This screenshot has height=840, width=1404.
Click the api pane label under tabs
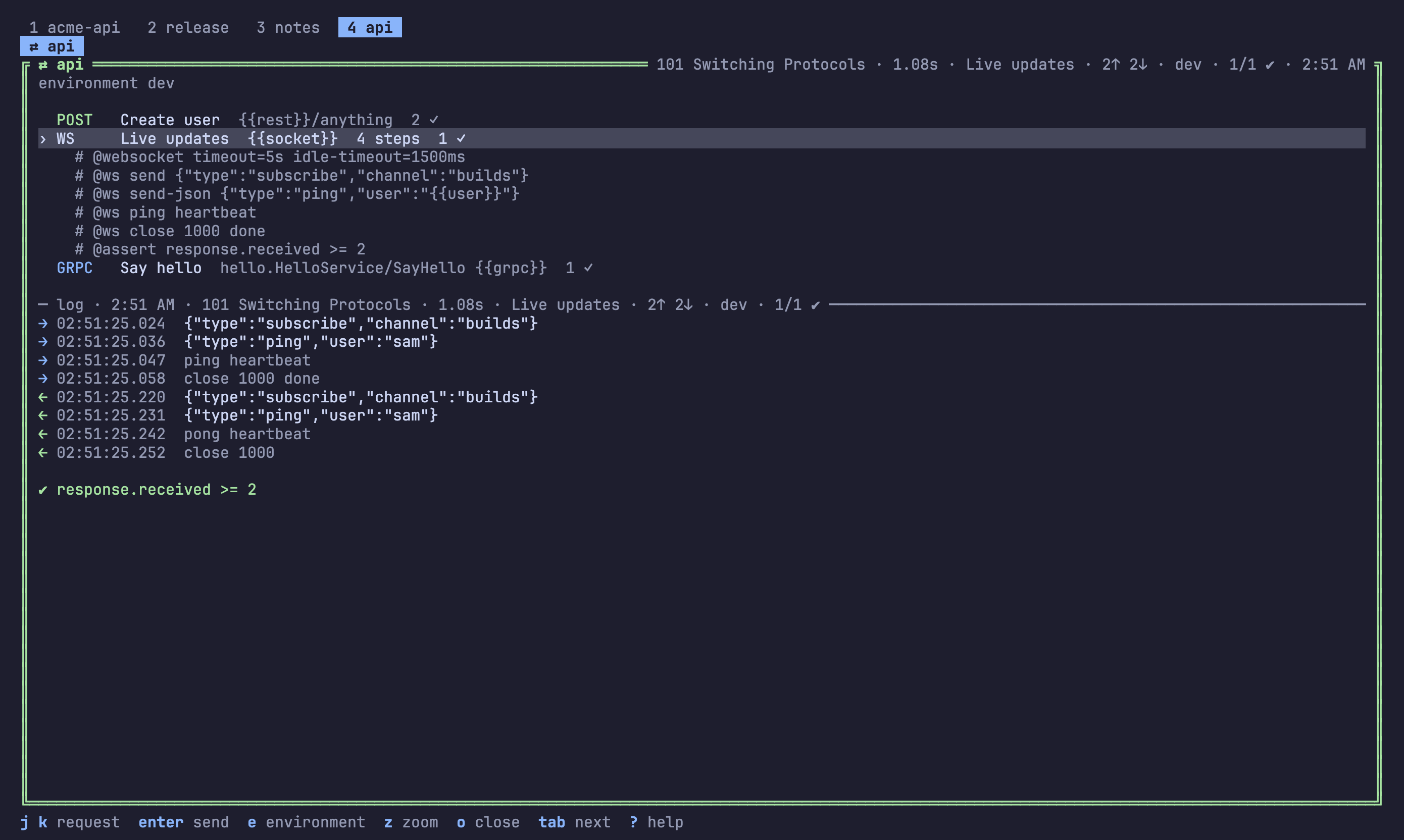(x=52, y=46)
